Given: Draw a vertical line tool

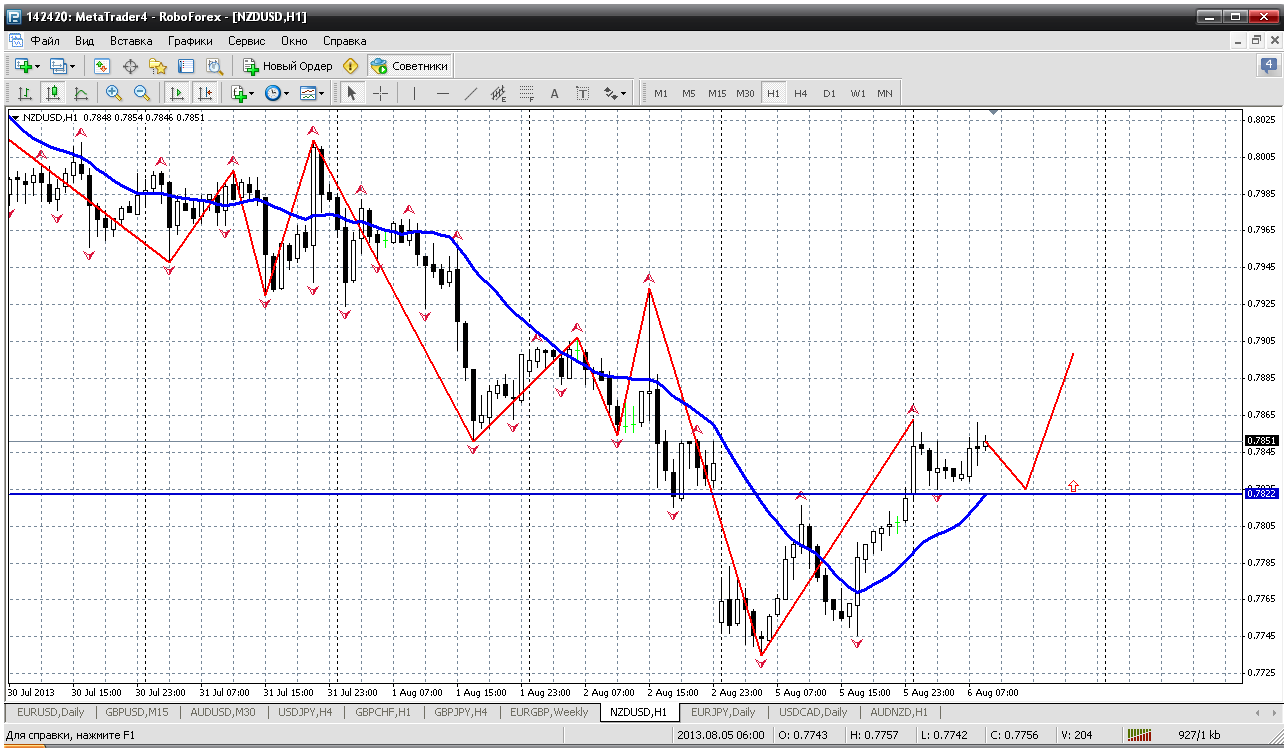Looking at the screenshot, I should [x=414, y=93].
